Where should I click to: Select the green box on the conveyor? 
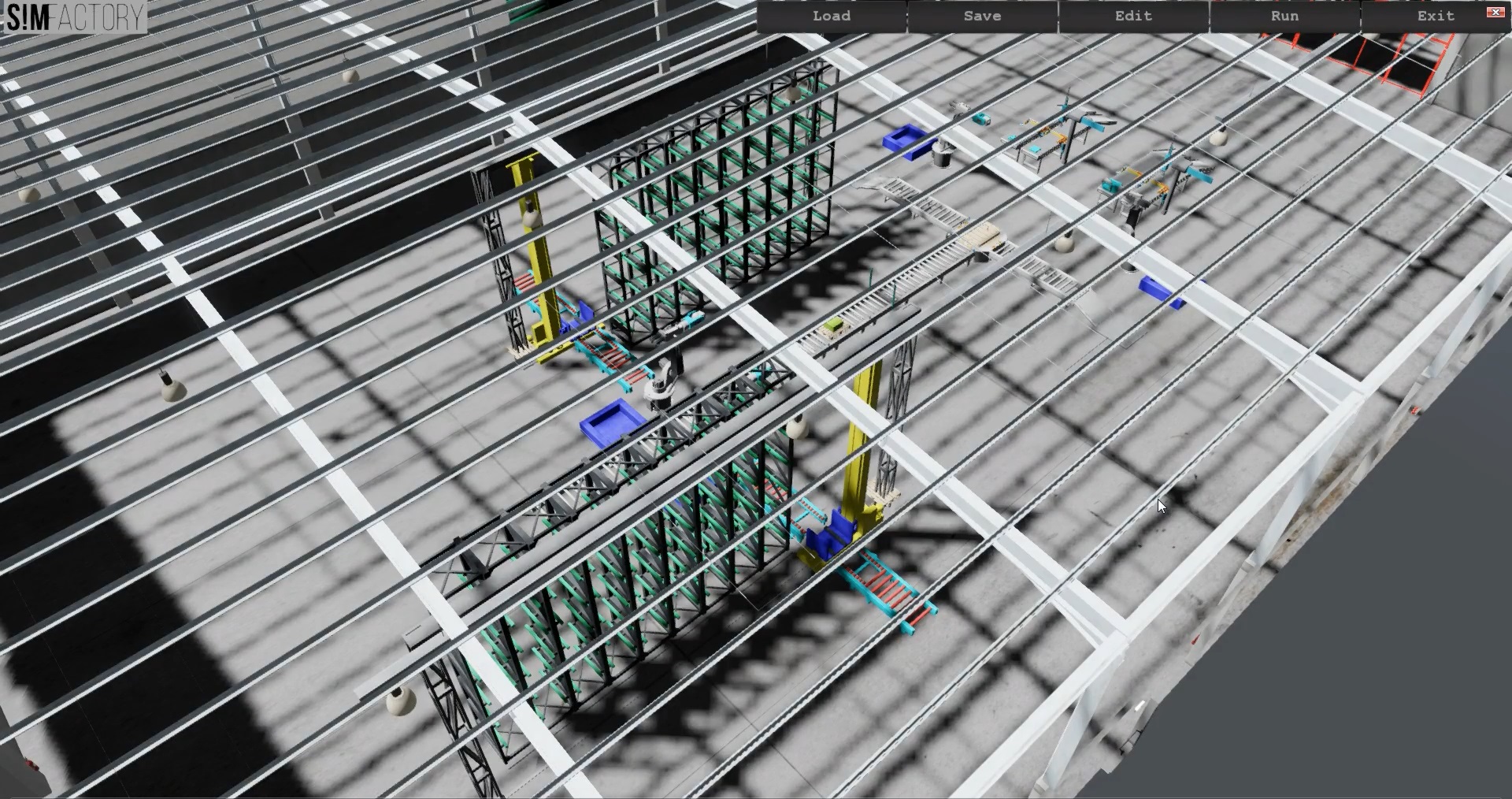point(833,324)
